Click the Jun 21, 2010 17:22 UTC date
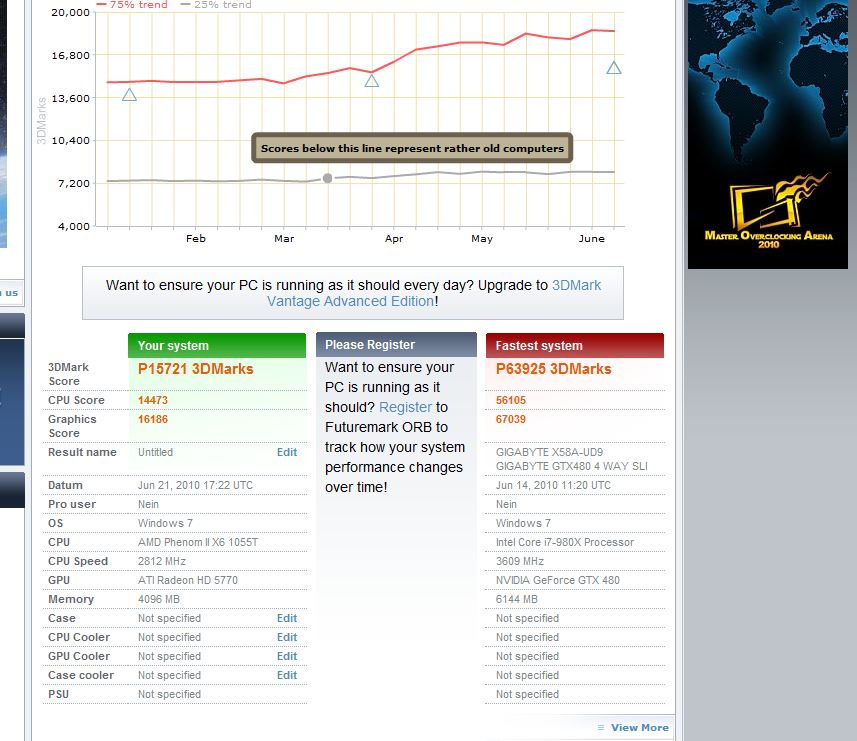Image resolution: width=857 pixels, height=741 pixels. [195, 485]
